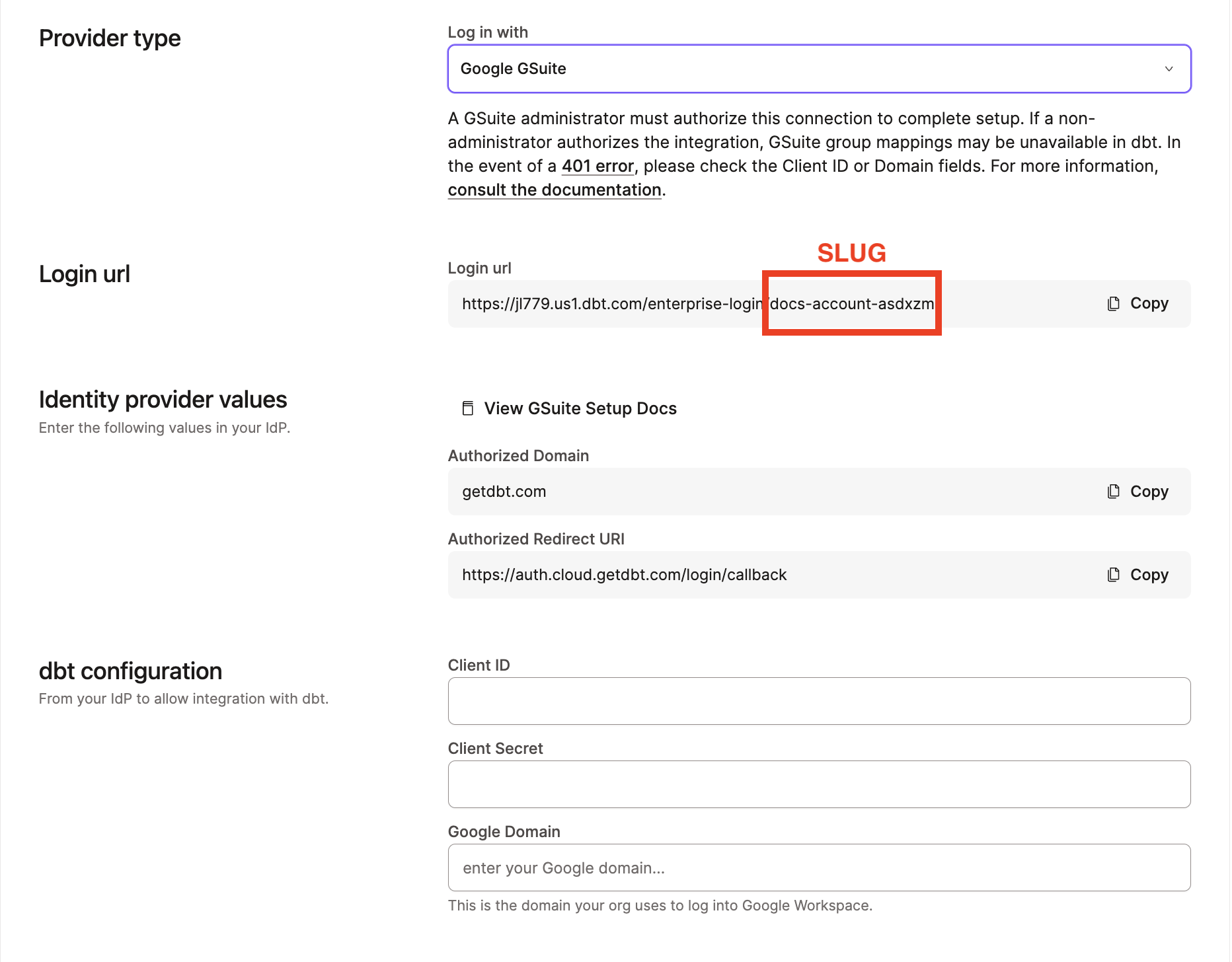1232x962 pixels.
Task: Click the clipboard icon next to the Copy label for Login url
Action: (1115, 303)
